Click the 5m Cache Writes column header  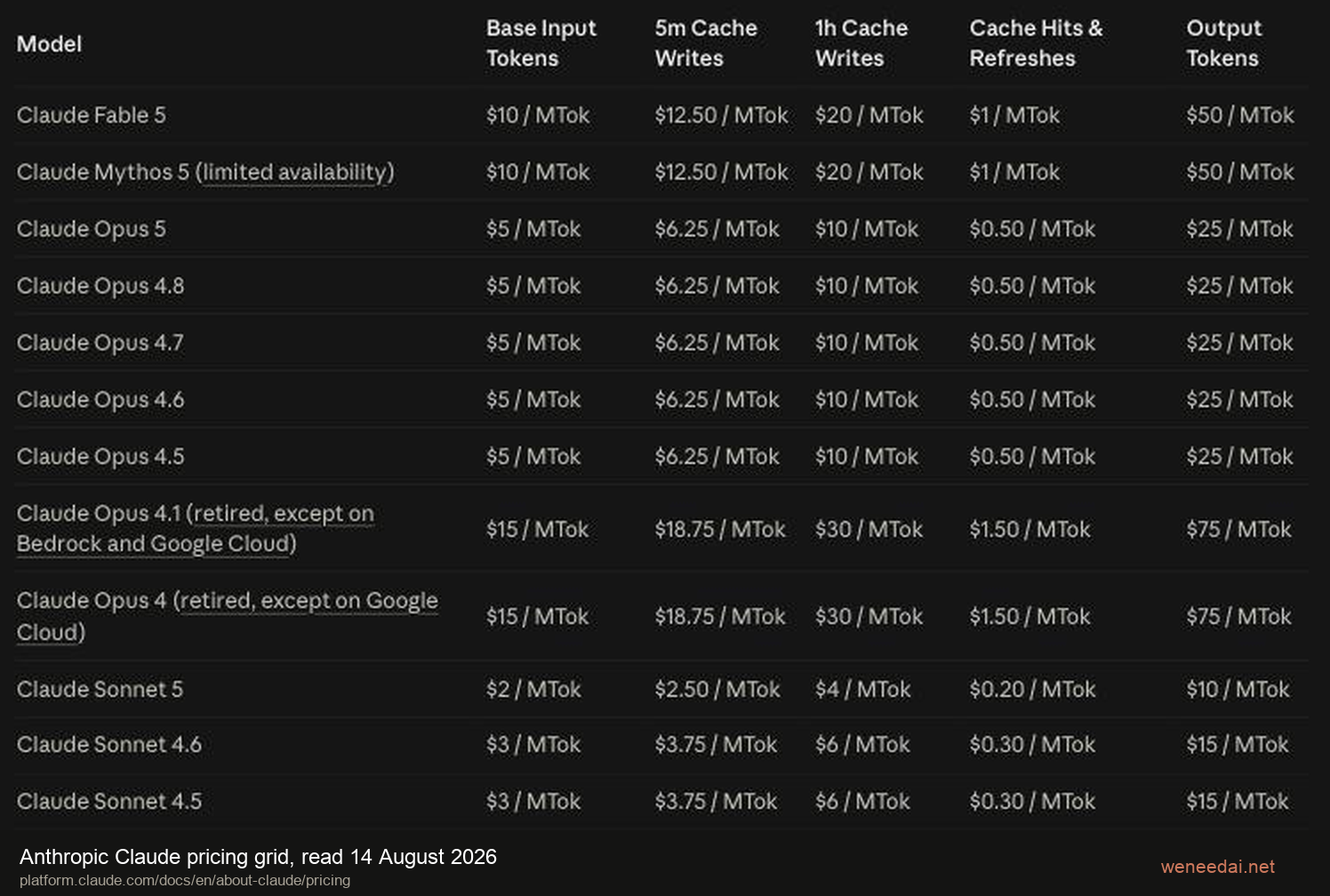[x=706, y=43]
